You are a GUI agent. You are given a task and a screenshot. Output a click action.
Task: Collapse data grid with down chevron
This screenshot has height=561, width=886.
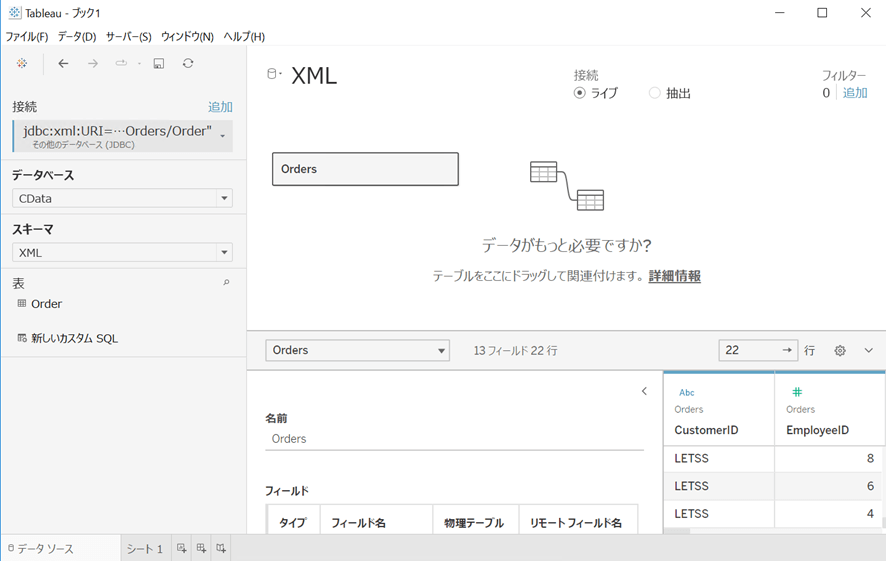click(x=868, y=351)
